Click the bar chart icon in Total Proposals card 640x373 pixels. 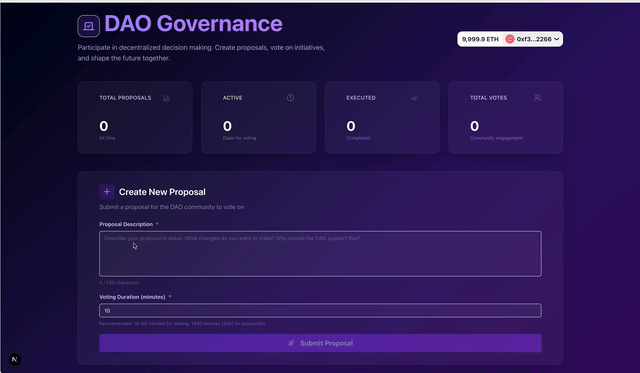pyautogui.click(x=167, y=98)
